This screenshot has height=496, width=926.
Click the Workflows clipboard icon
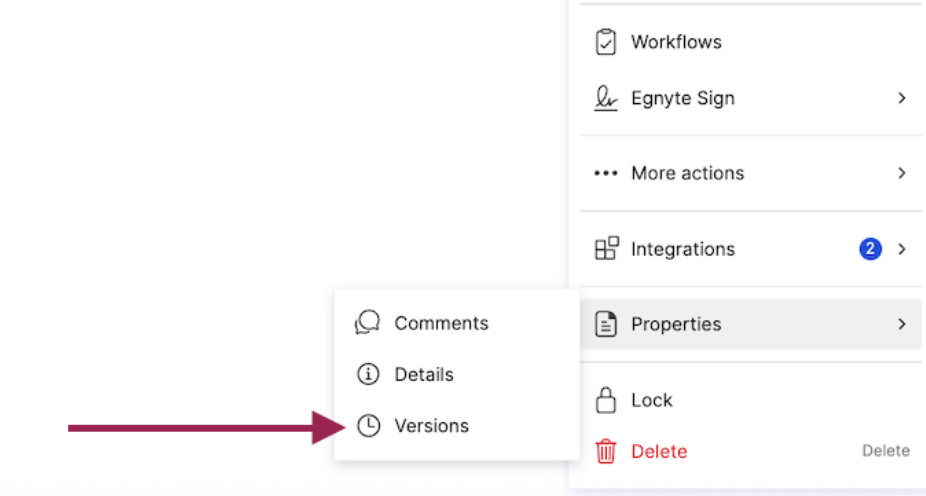pos(606,42)
